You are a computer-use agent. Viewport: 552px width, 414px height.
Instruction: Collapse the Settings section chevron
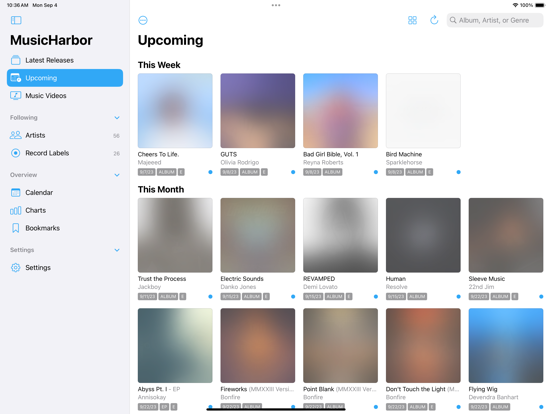coord(117,250)
